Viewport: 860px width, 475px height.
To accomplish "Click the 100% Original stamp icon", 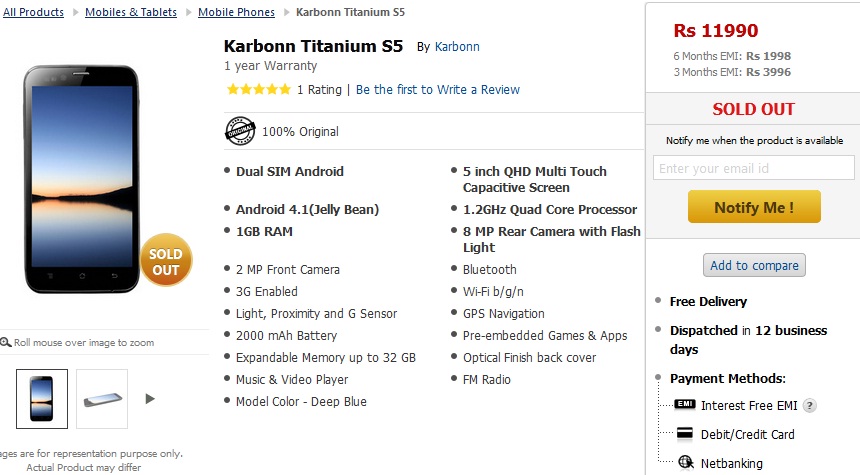I will click(x=240, y=131).
